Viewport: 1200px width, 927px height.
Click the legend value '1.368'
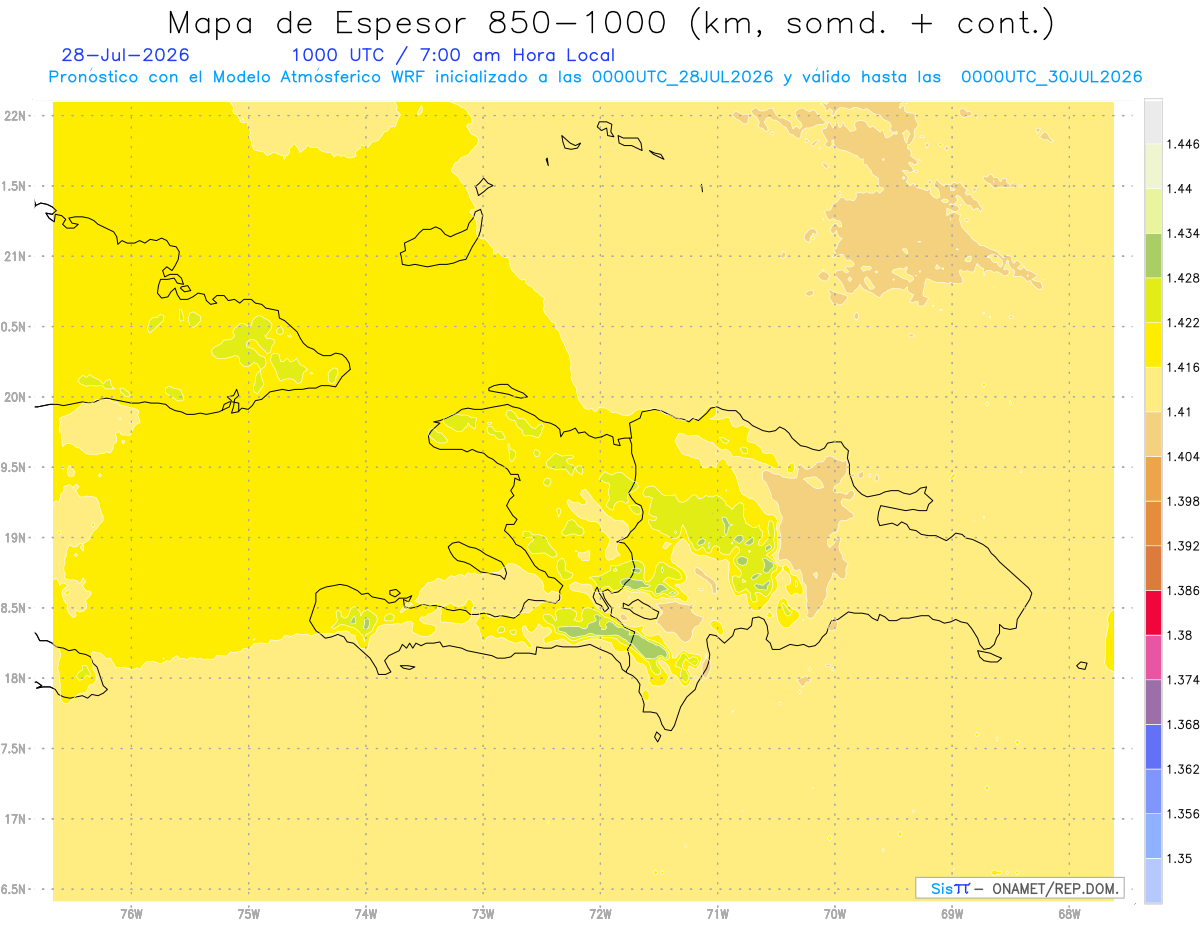pos(1183,725)
